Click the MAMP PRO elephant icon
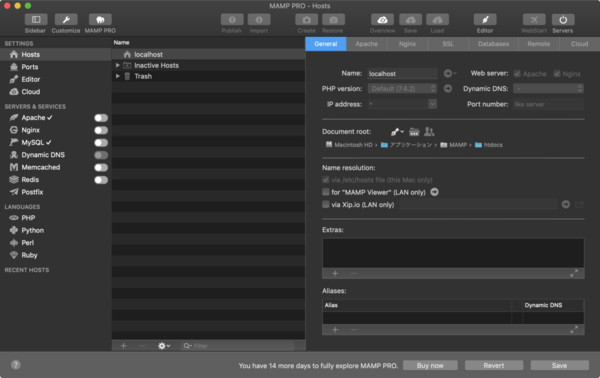 pyautogui.click(x=100, y=20)
